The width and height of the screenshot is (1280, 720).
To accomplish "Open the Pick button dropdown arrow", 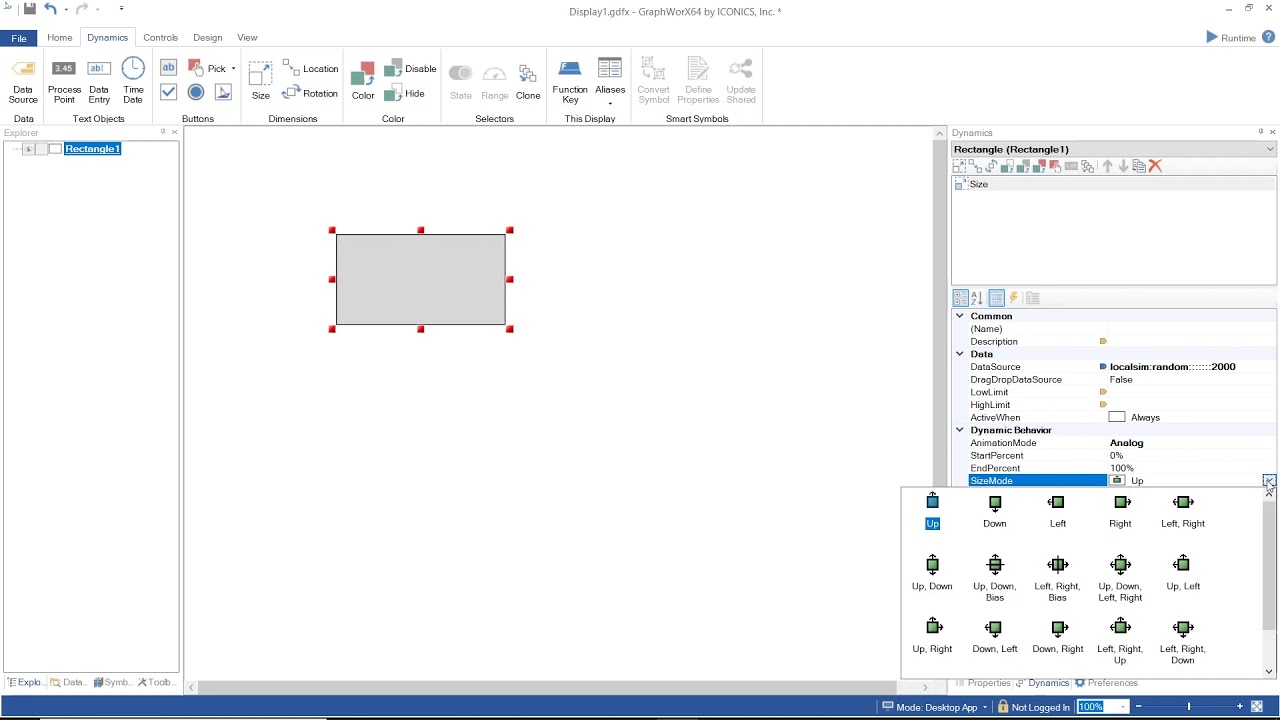I will (233, 69).
